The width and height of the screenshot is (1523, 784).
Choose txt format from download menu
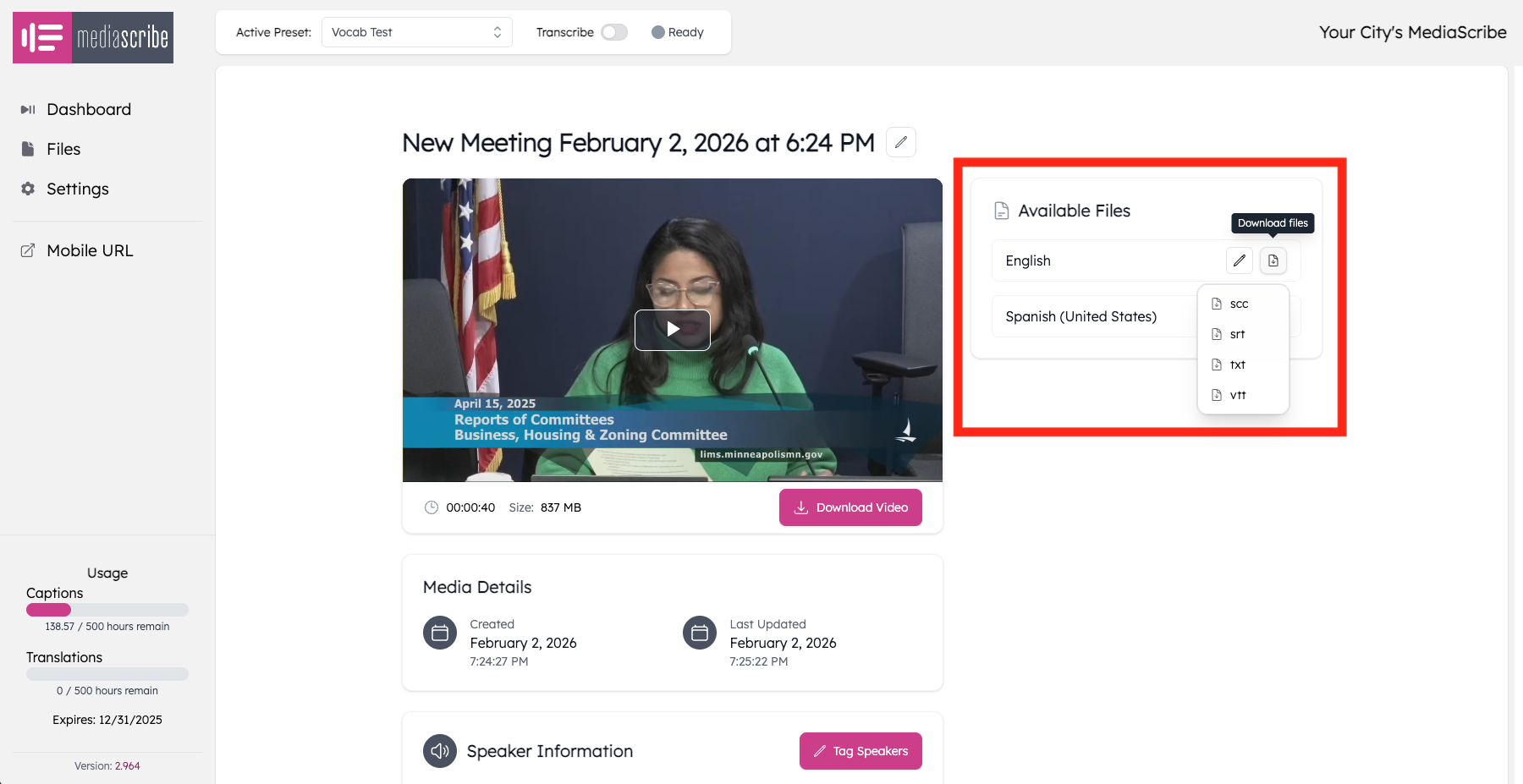click(1237, 365)
